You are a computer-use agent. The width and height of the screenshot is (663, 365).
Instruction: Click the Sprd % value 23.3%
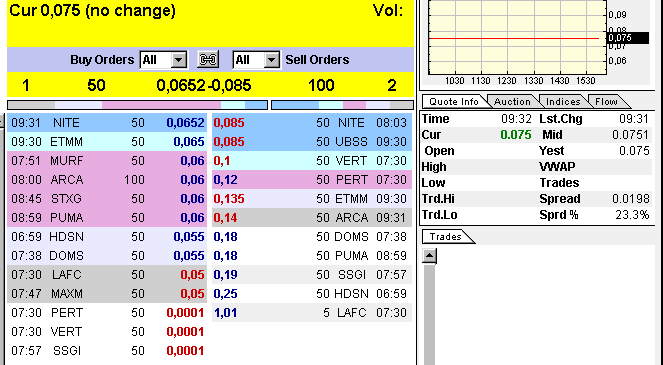632,215
